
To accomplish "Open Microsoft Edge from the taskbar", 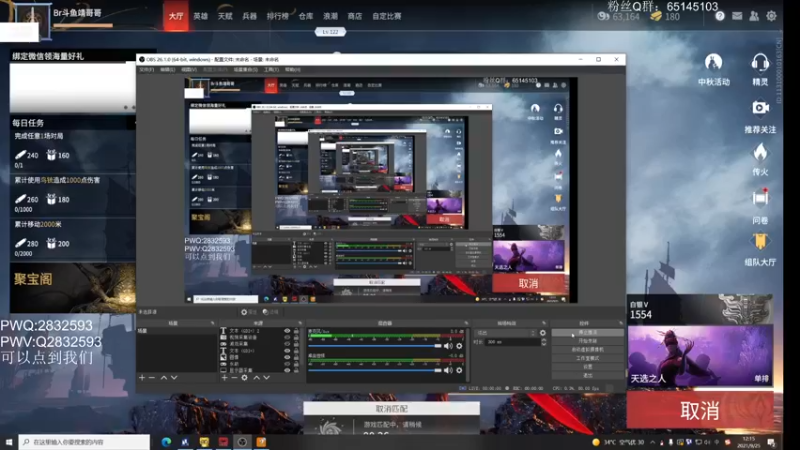I will pyautogui.click(x=166, y=442).
